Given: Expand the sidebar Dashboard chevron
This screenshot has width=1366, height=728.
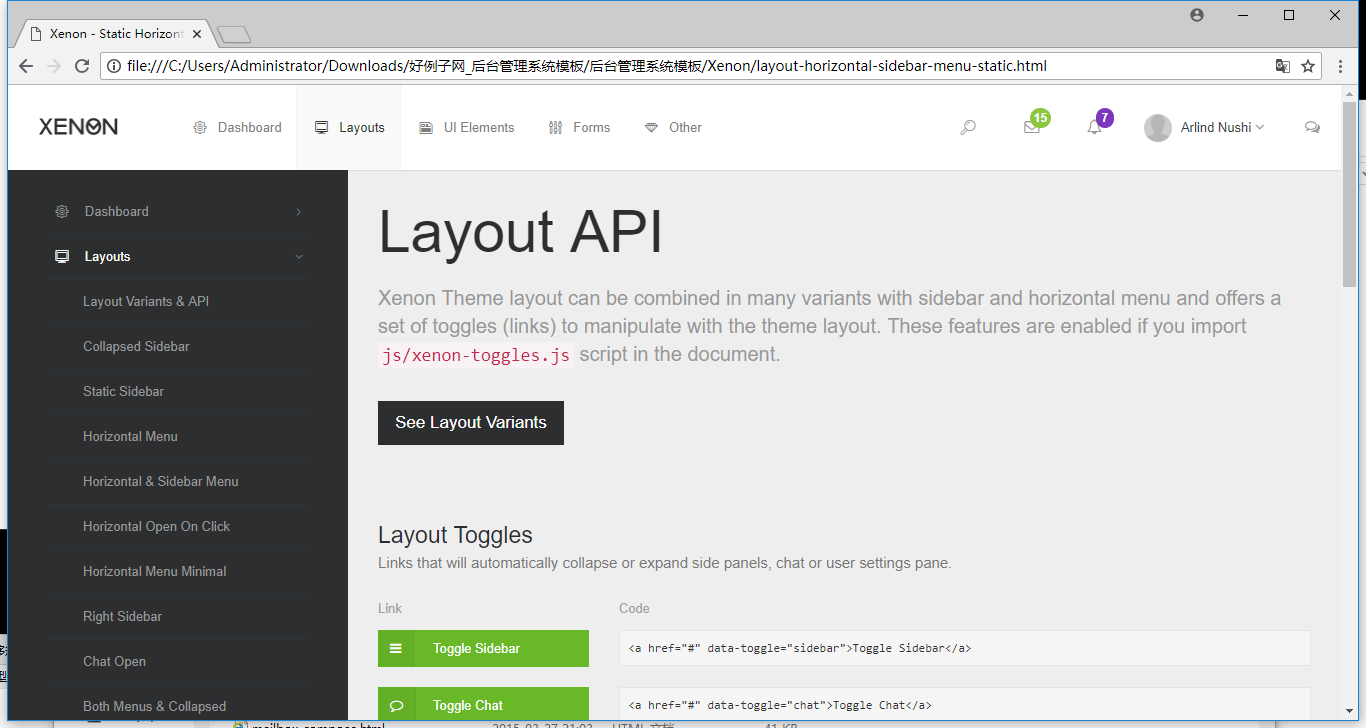Looking at the screenshot, I should pos(298,212).
